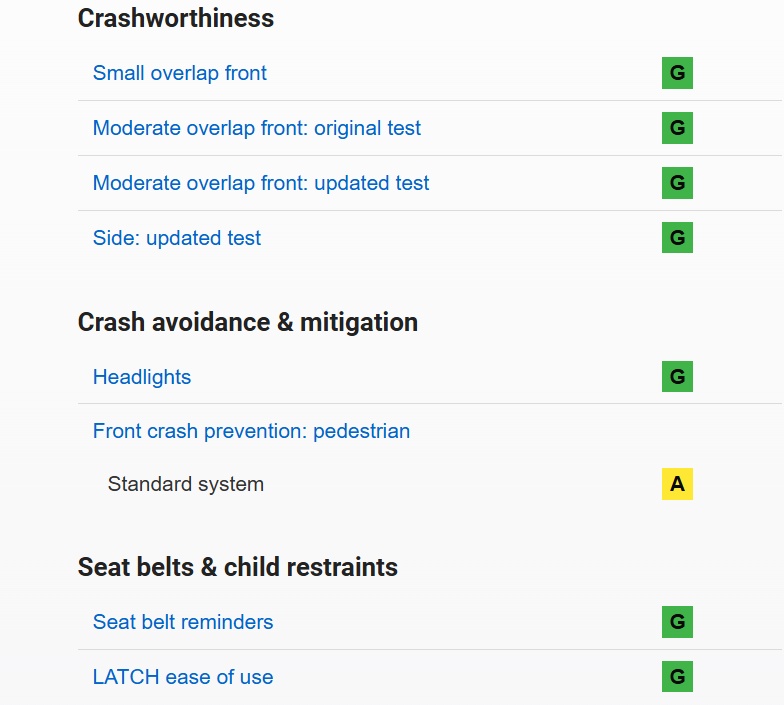Open Front crash prevention: pedestrian link
Image resolution: width=784 pixels, height=705 pixels.
tap(251, 431)
